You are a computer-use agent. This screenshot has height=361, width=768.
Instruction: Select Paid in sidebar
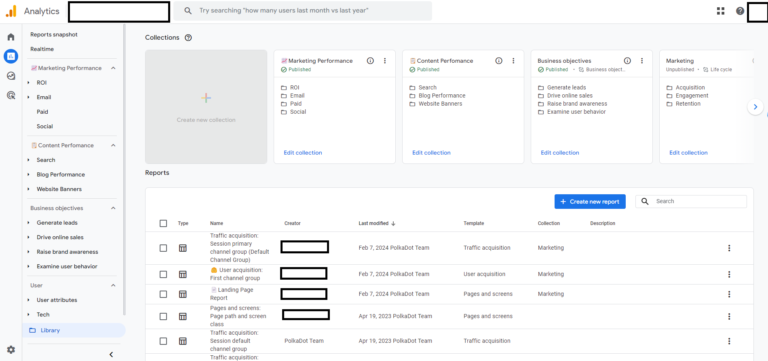(42, 112)
